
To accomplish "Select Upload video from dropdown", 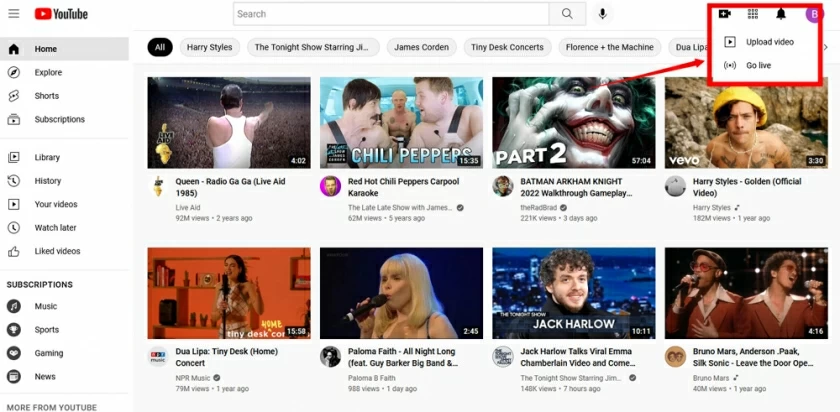I will click(769, 42).
